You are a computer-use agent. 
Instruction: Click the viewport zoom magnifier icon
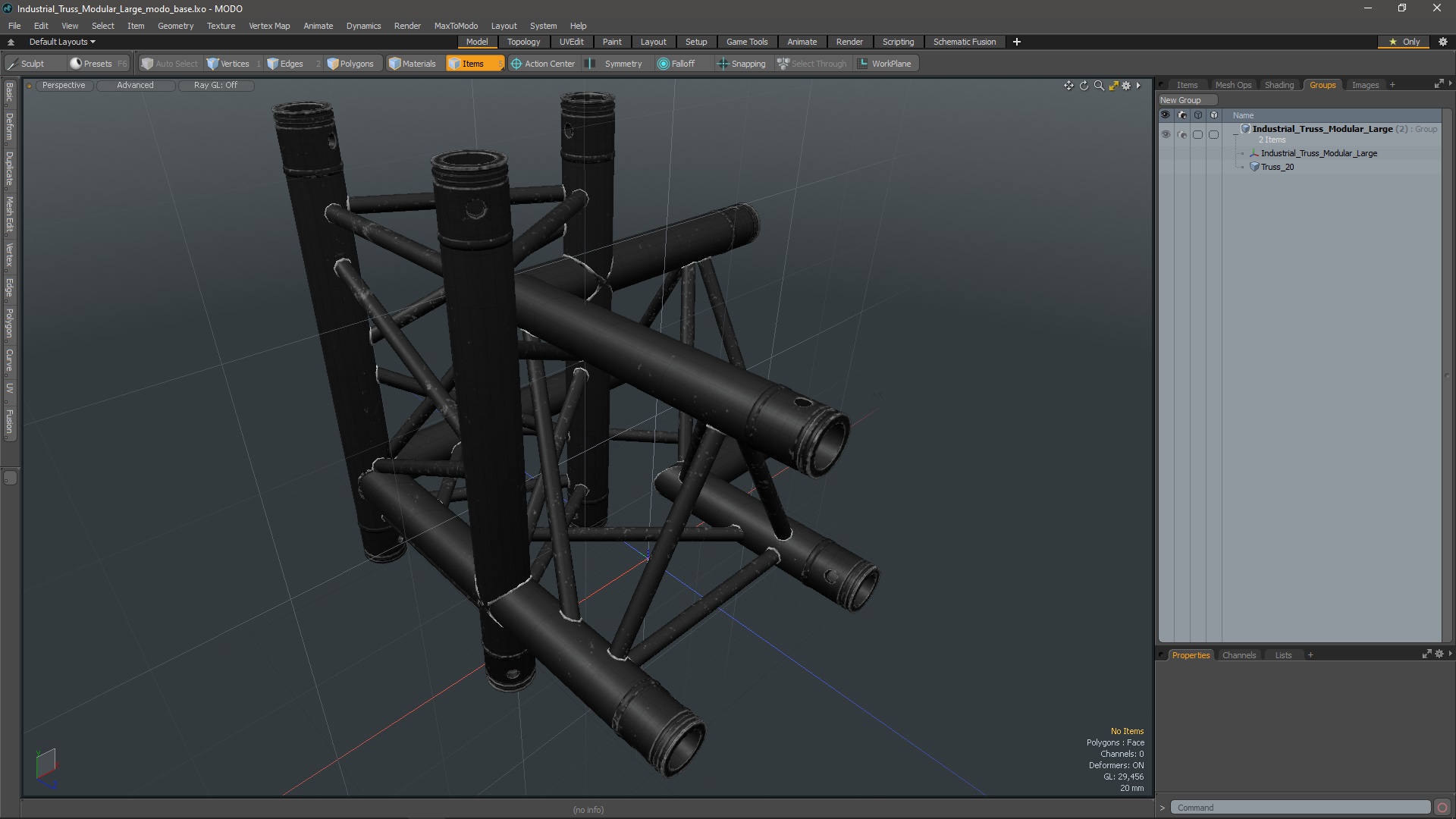(1099, 86)
